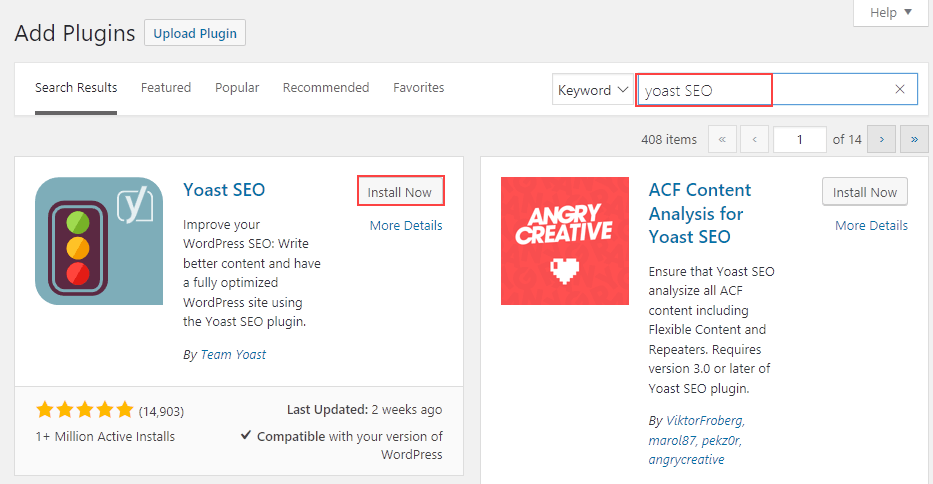Open More Details for ACF Content Analysis
Screen dimensions: 933x484
click(871, 226)
